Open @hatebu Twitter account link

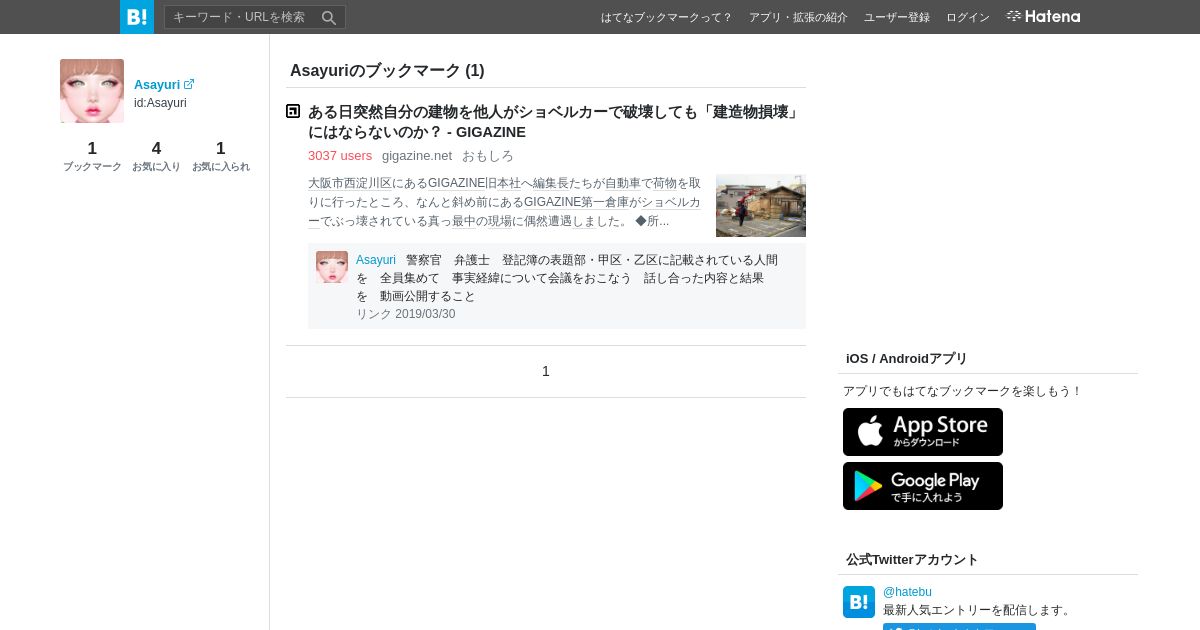pos(907,592)
